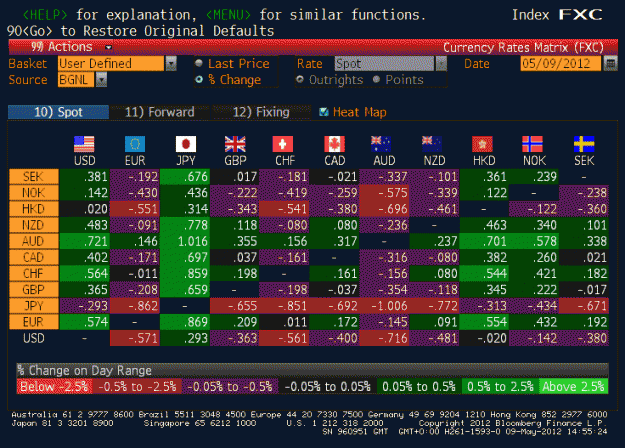The height and width of the screenshot is (448, 625).
Task: Click the Rate Spot field
Action: pos(385,63)
